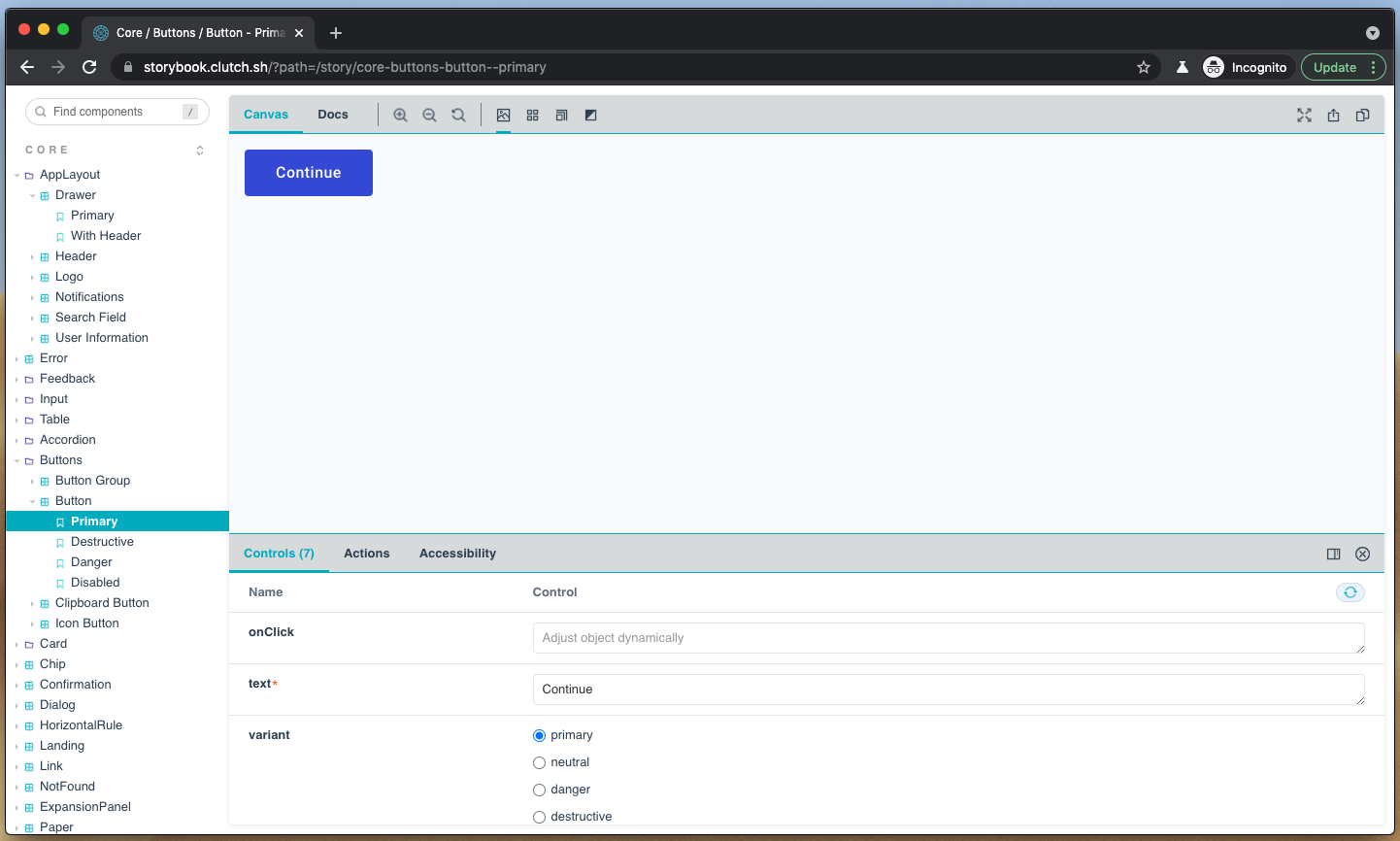Click the Chrome Update button
Viewport: 1400px width, 841px height.
click(1335, 67)
